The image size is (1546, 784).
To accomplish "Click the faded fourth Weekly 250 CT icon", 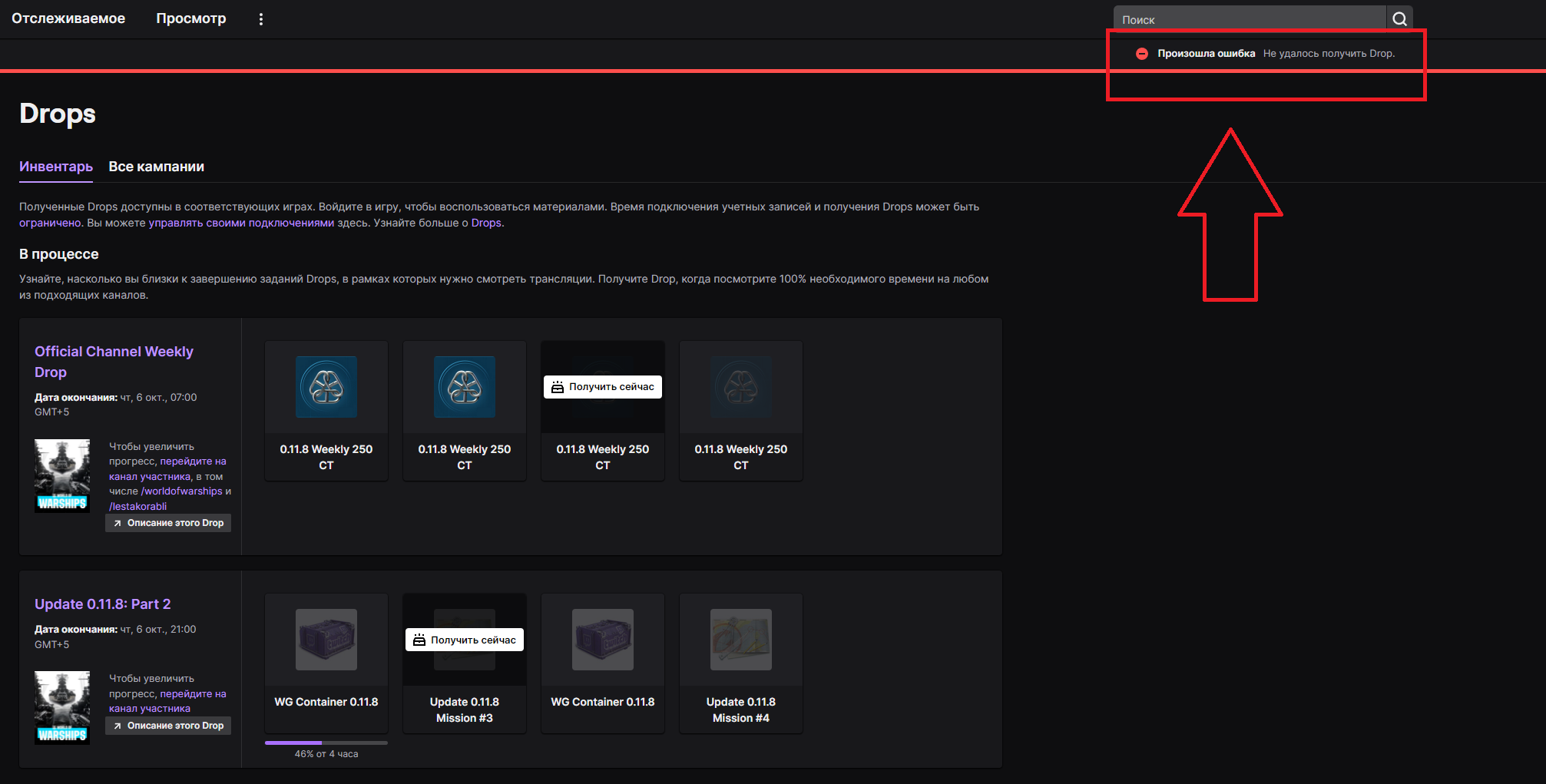I will [741, 387].
